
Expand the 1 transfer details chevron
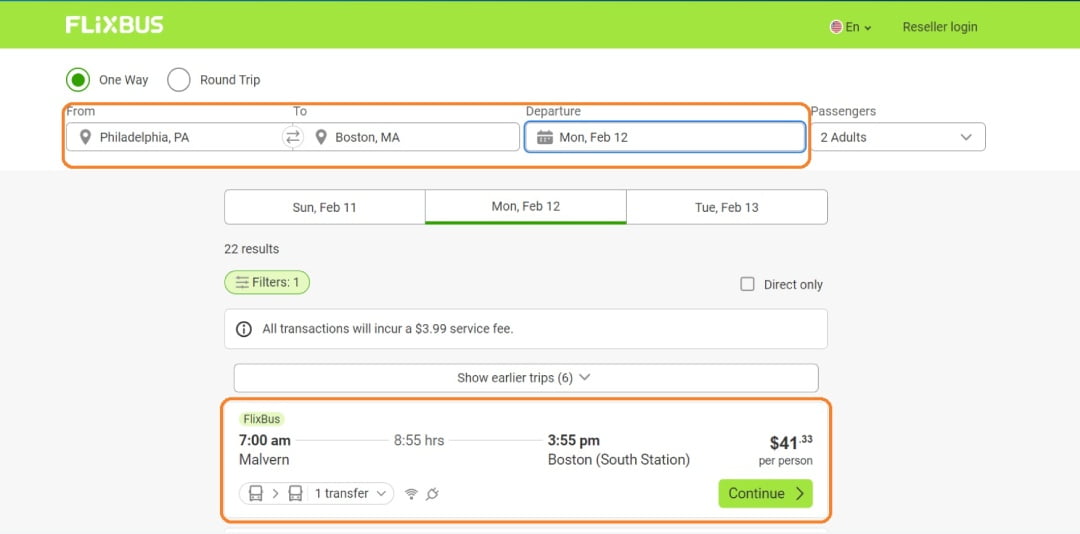pos(382,493)
